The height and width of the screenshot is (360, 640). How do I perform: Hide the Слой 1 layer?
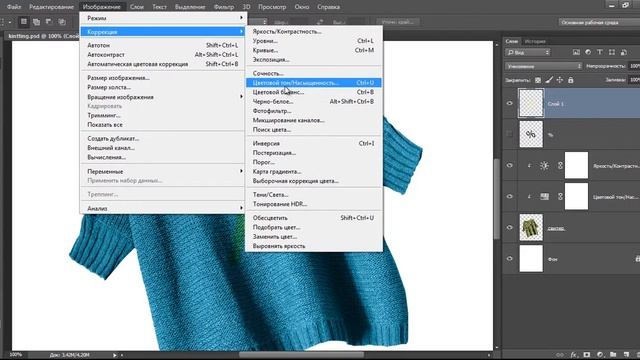509,103
